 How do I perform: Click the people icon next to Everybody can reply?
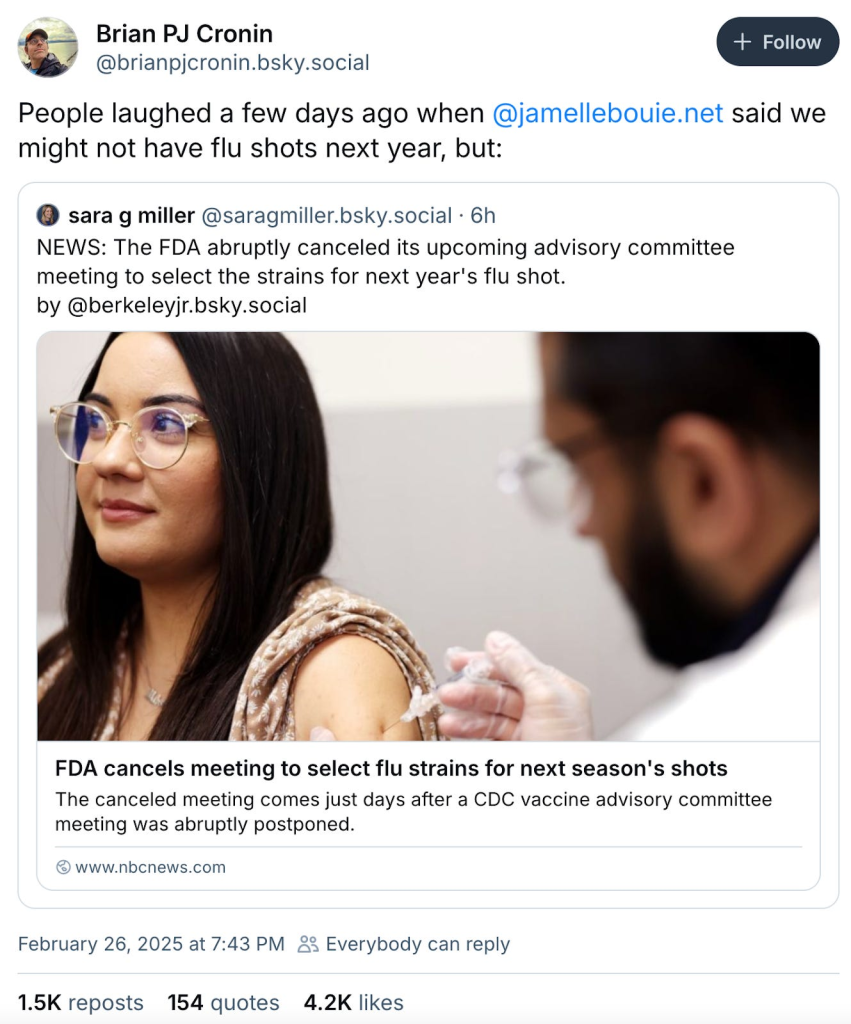click(x=310, y=943)
